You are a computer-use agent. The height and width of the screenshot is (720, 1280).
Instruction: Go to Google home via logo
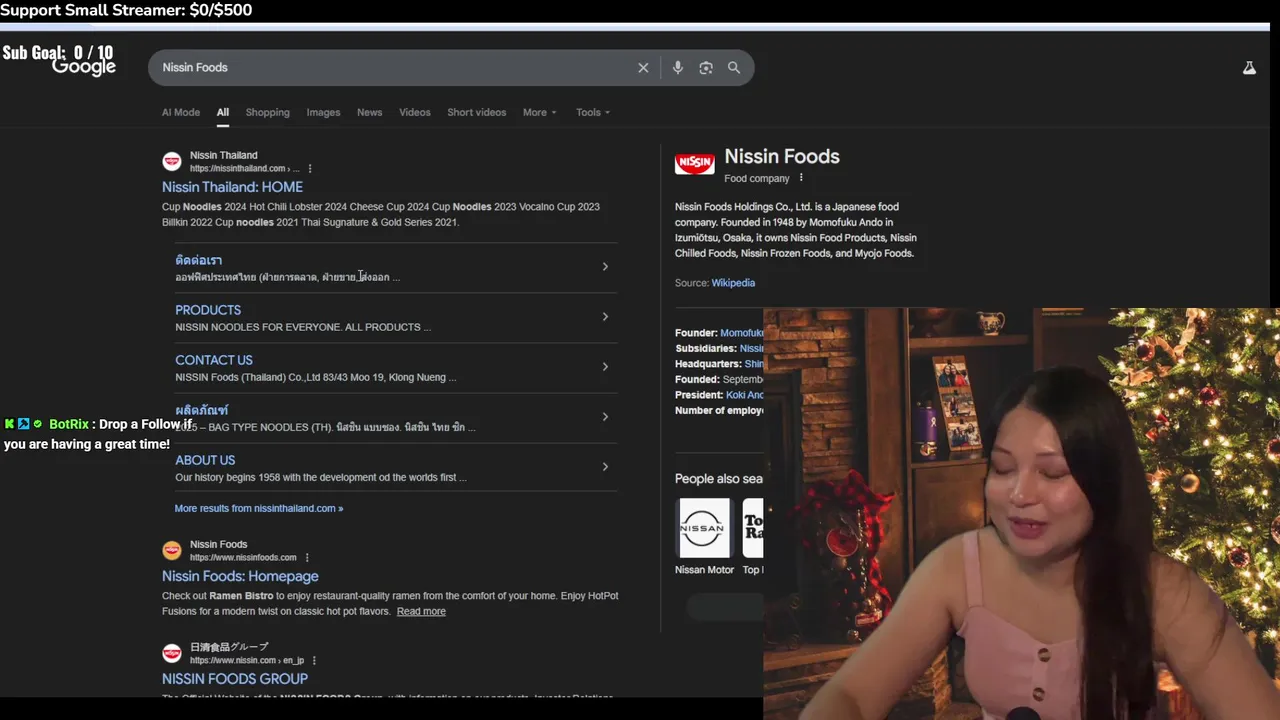(84, 67)
